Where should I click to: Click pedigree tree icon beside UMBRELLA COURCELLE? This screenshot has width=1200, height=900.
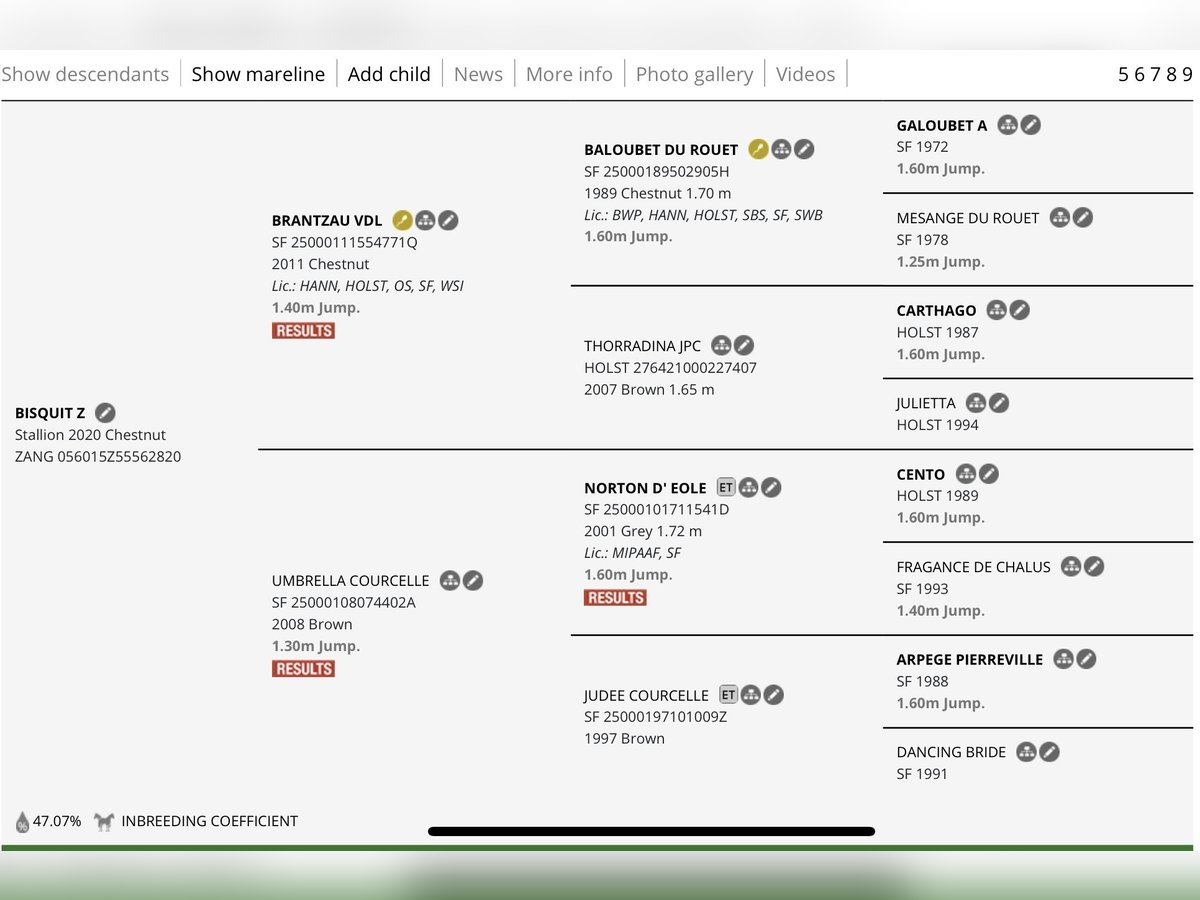450,580
